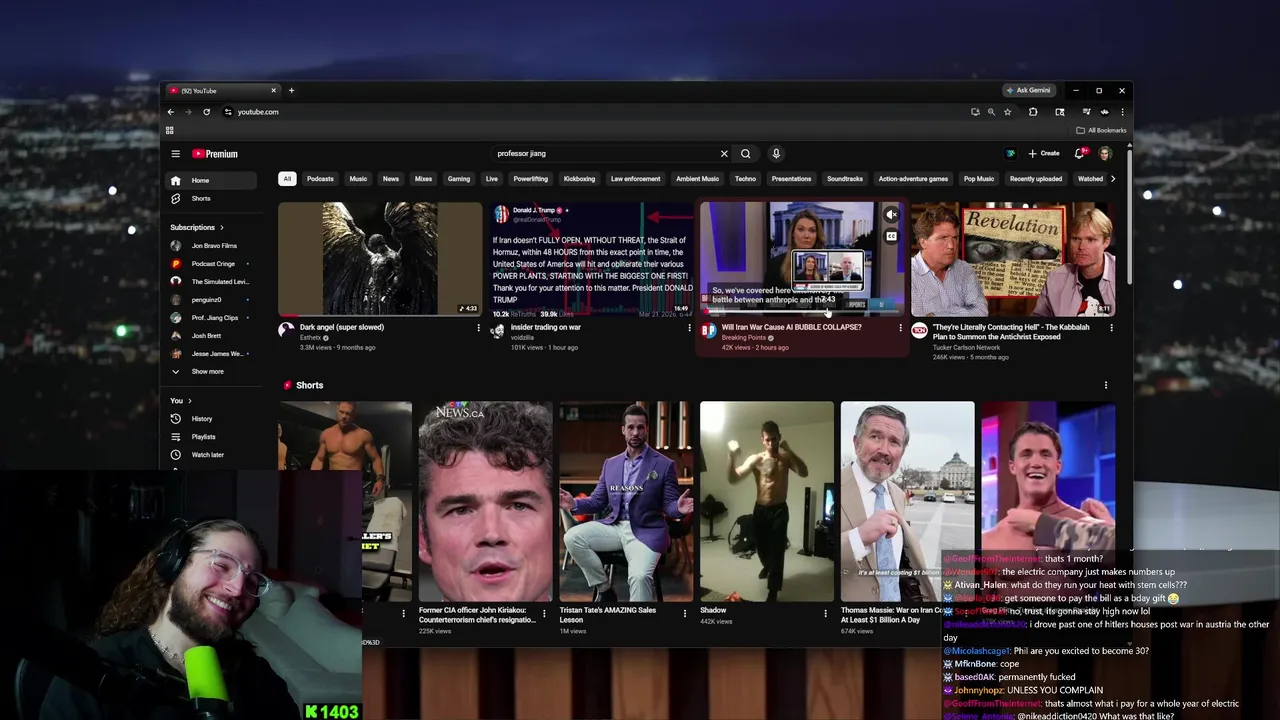
Task: Open options for Dark angel video
Action: pyautogui.click(x=478, y=328)
